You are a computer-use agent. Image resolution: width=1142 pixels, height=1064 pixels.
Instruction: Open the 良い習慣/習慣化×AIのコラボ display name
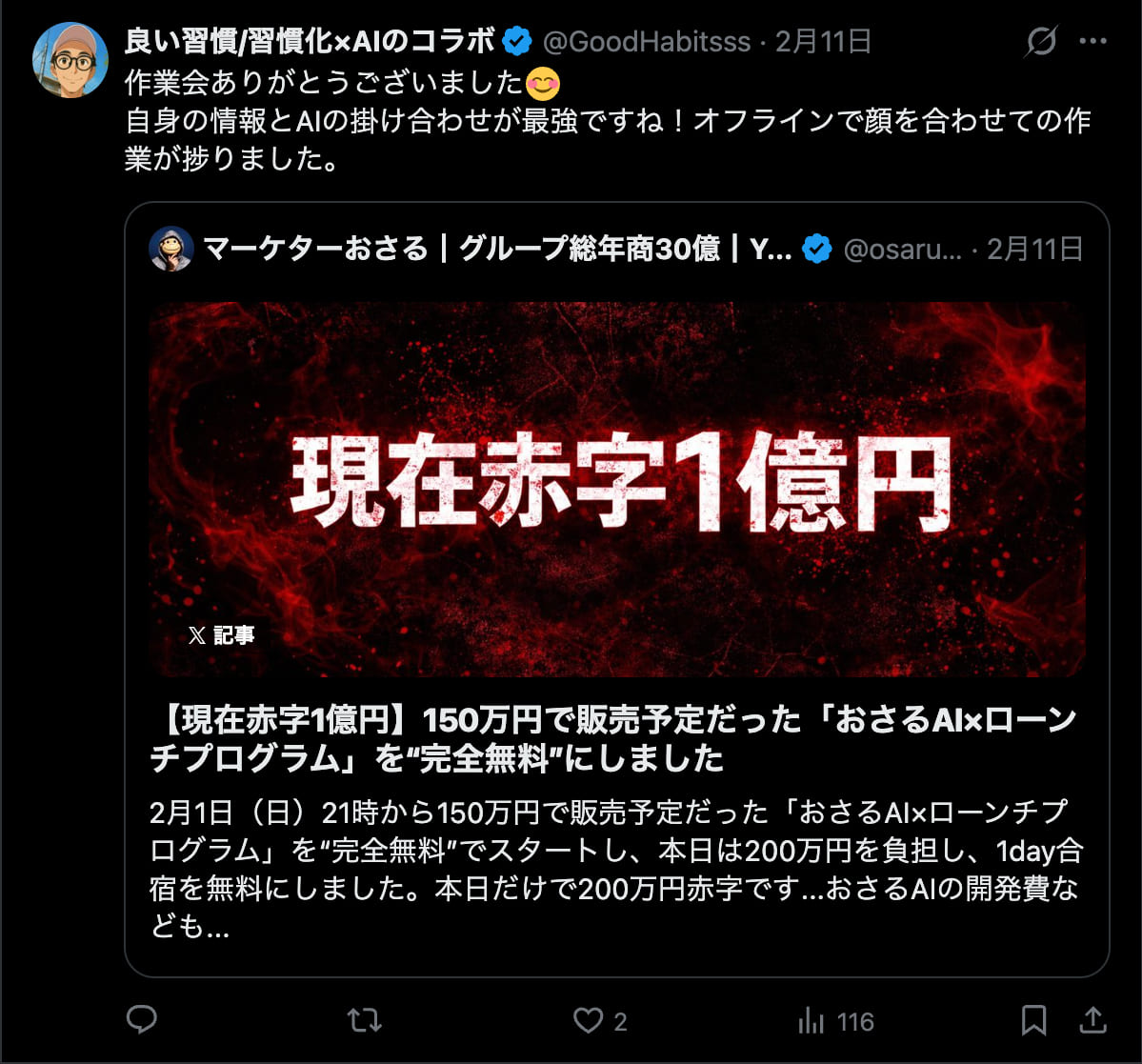coord(310,42)
